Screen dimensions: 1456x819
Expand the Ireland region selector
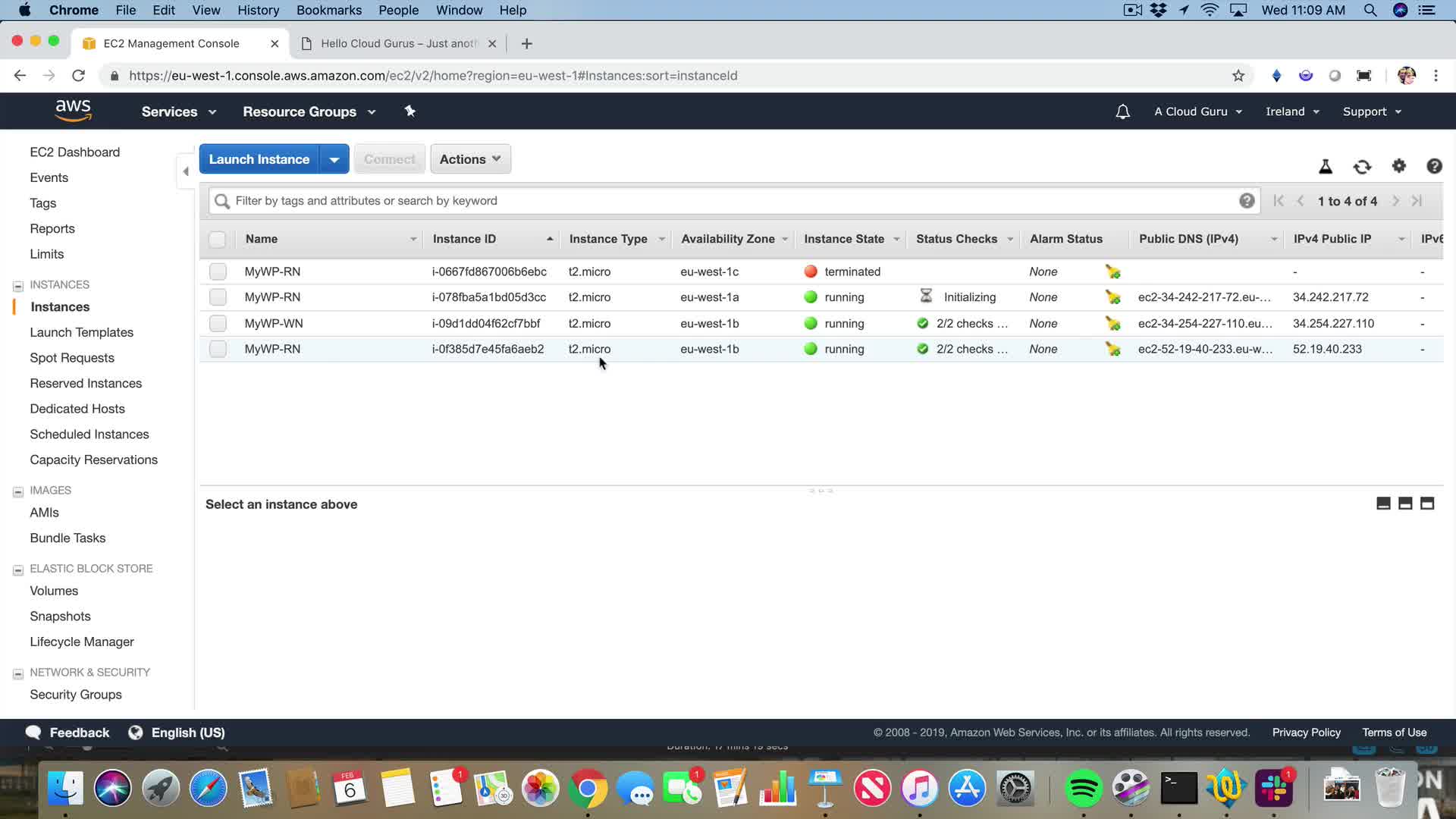[1292, 111]
